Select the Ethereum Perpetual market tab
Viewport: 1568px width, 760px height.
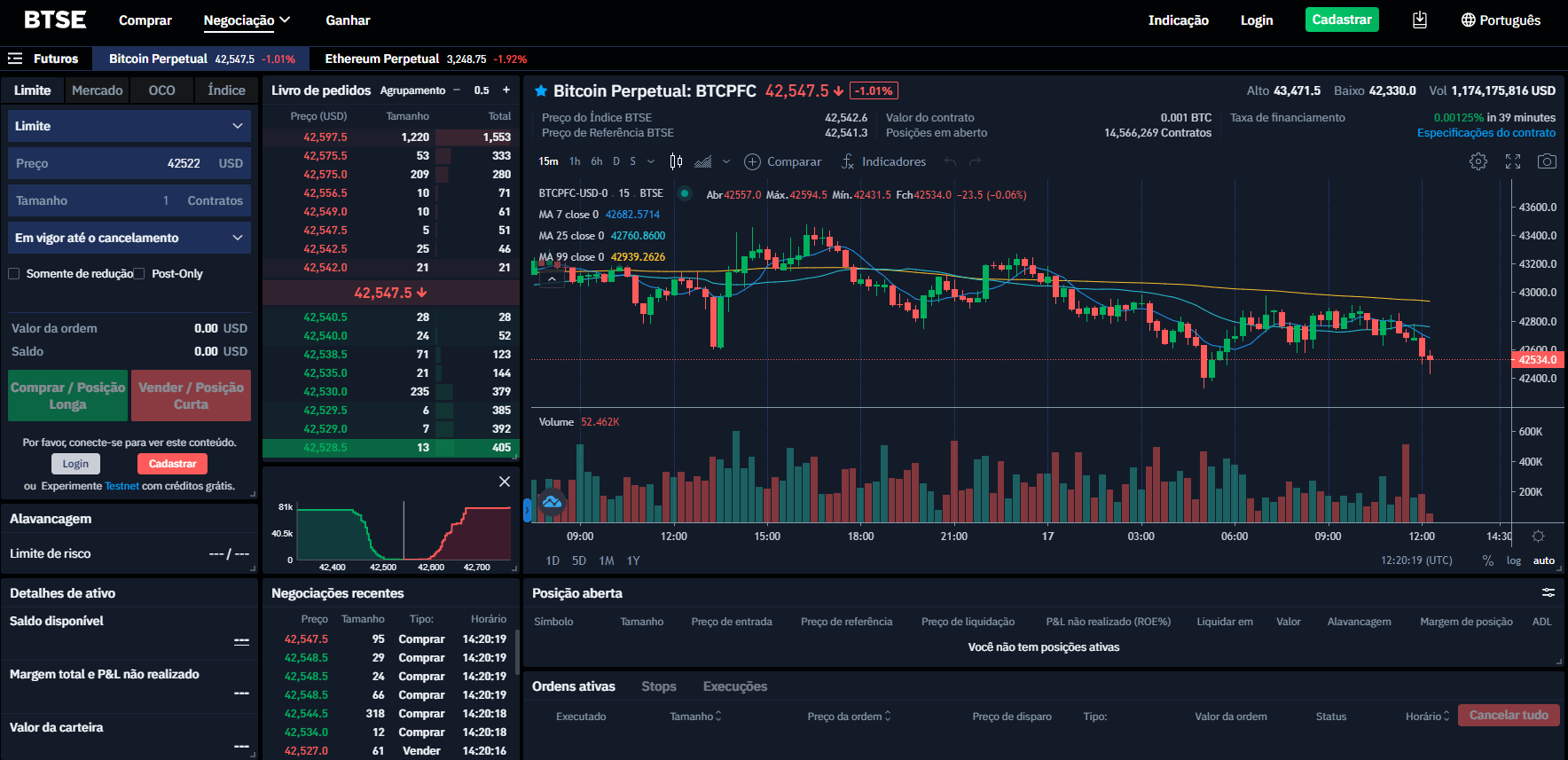click(x=426, y=59)
